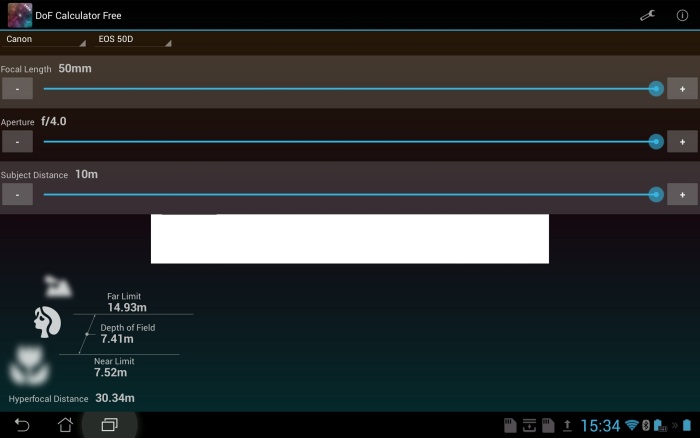Image resolution: width=700 pixels, height=438 pixels.
Task: Click the Focal Length slider handle
Action: pyautogui.click(x=656, y=89)
